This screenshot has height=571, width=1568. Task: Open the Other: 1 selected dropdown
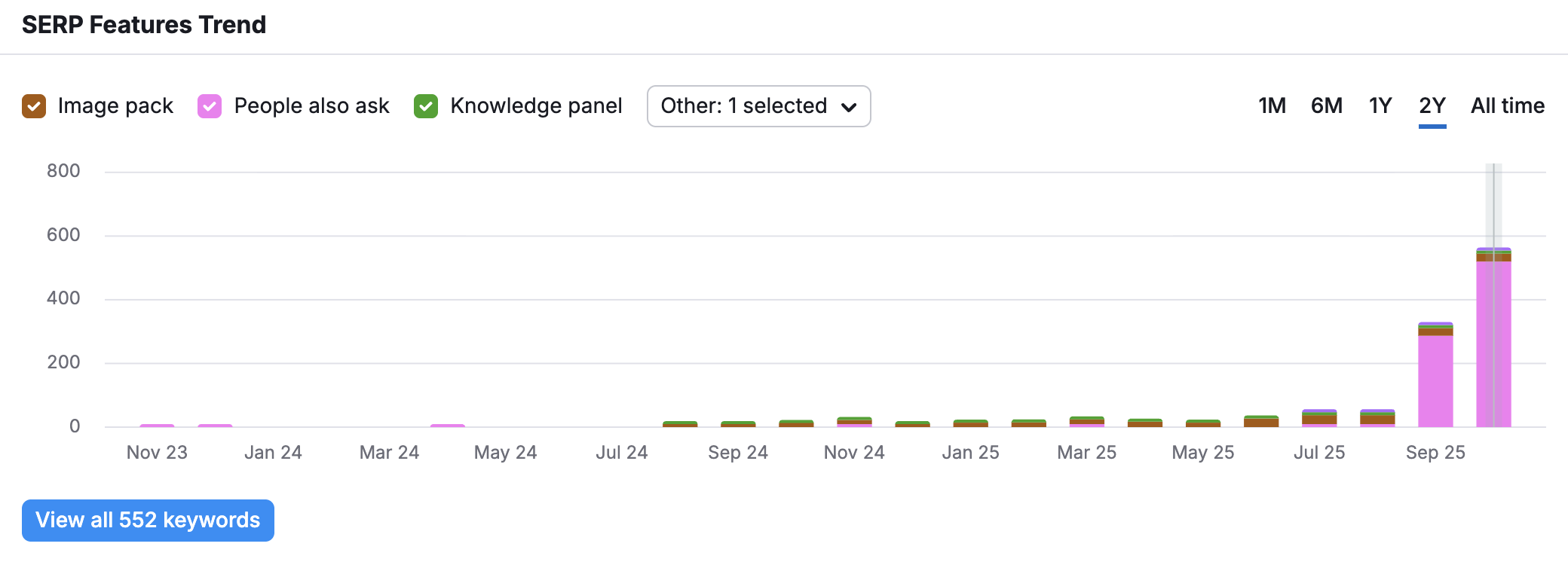[x=758, y=106]
